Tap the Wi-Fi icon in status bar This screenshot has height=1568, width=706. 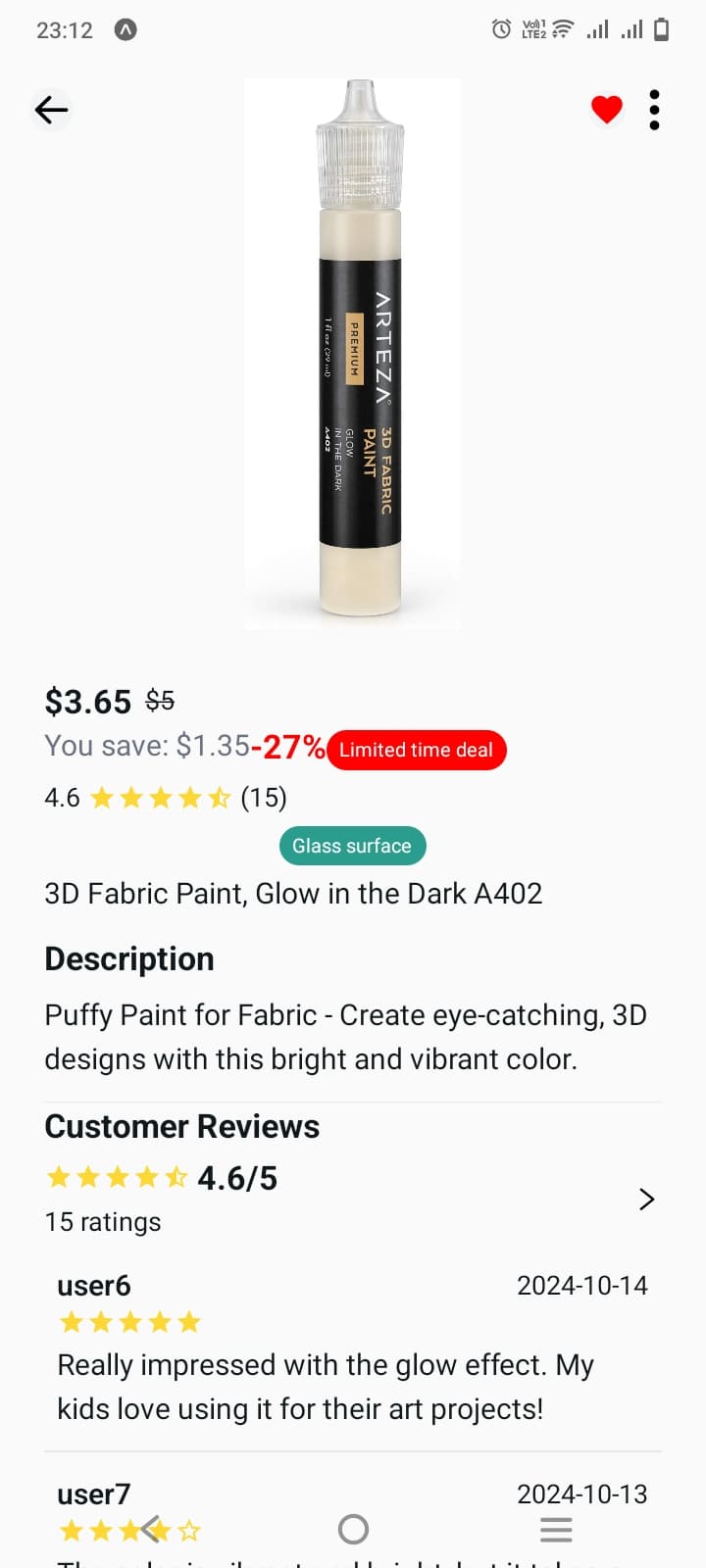pos(563,29)
